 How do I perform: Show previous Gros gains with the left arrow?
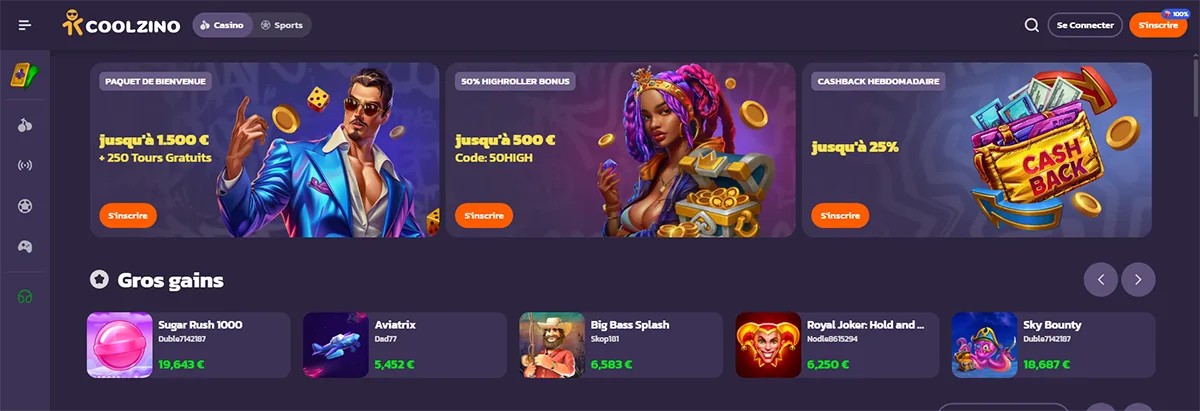tap(1101, 280)
